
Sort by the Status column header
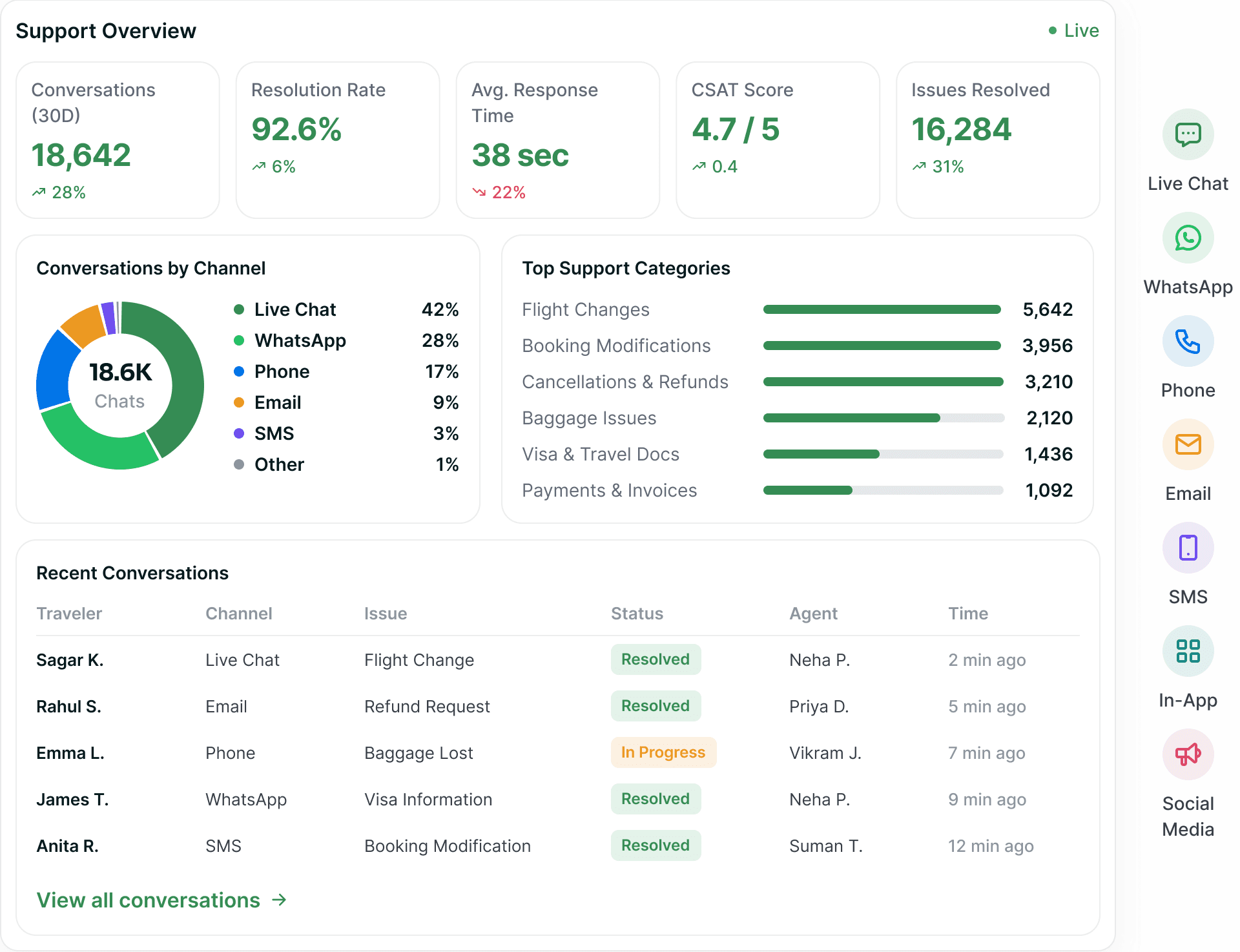pyautogui.click(x=637, y=613)
